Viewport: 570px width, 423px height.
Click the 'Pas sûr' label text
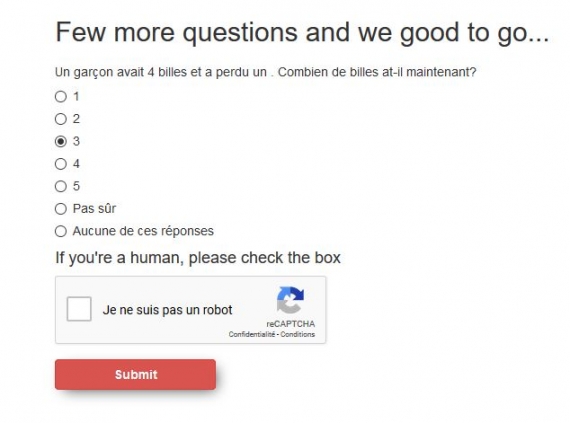(94, 209)
